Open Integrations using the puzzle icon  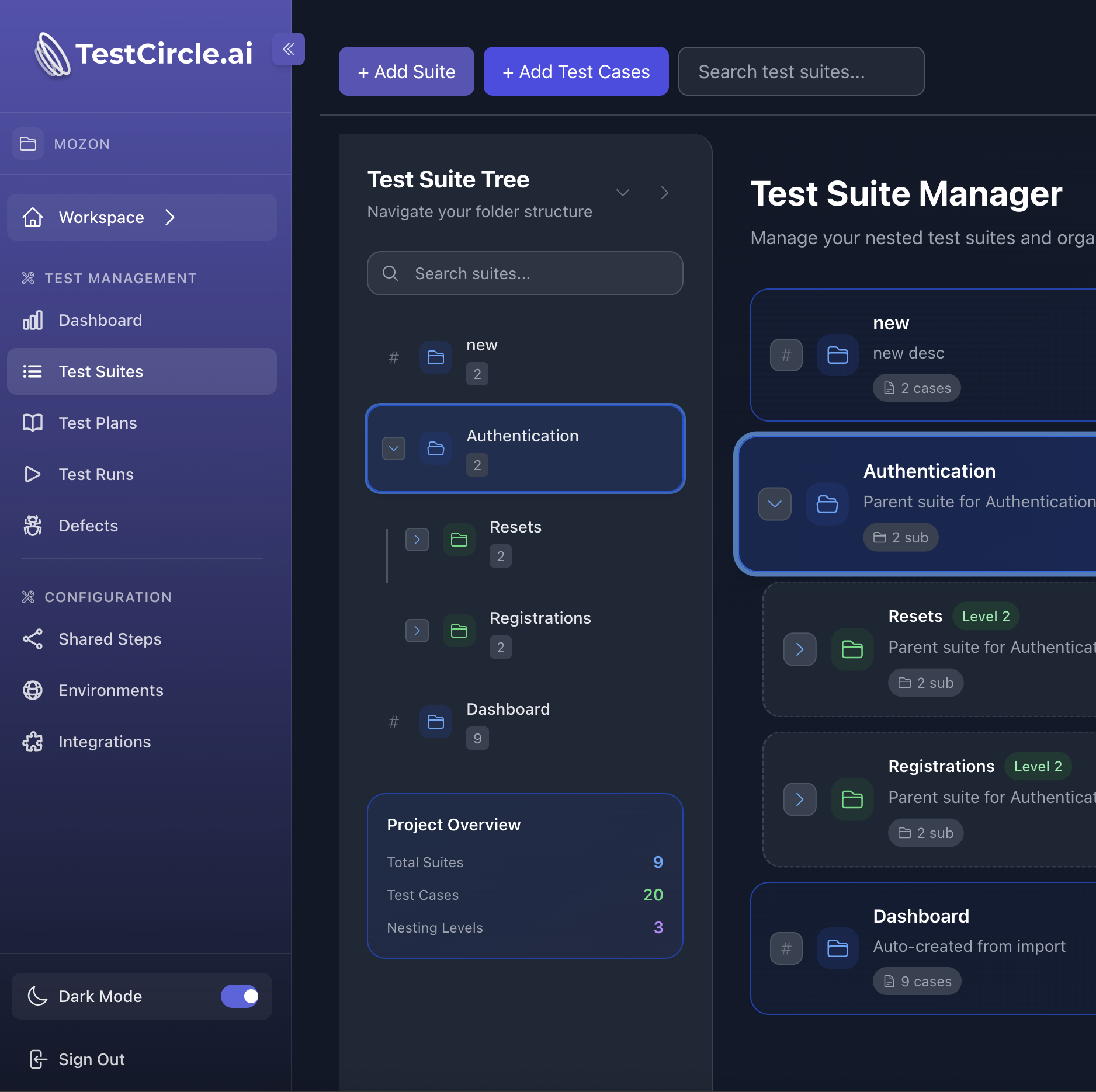(33, 742)
